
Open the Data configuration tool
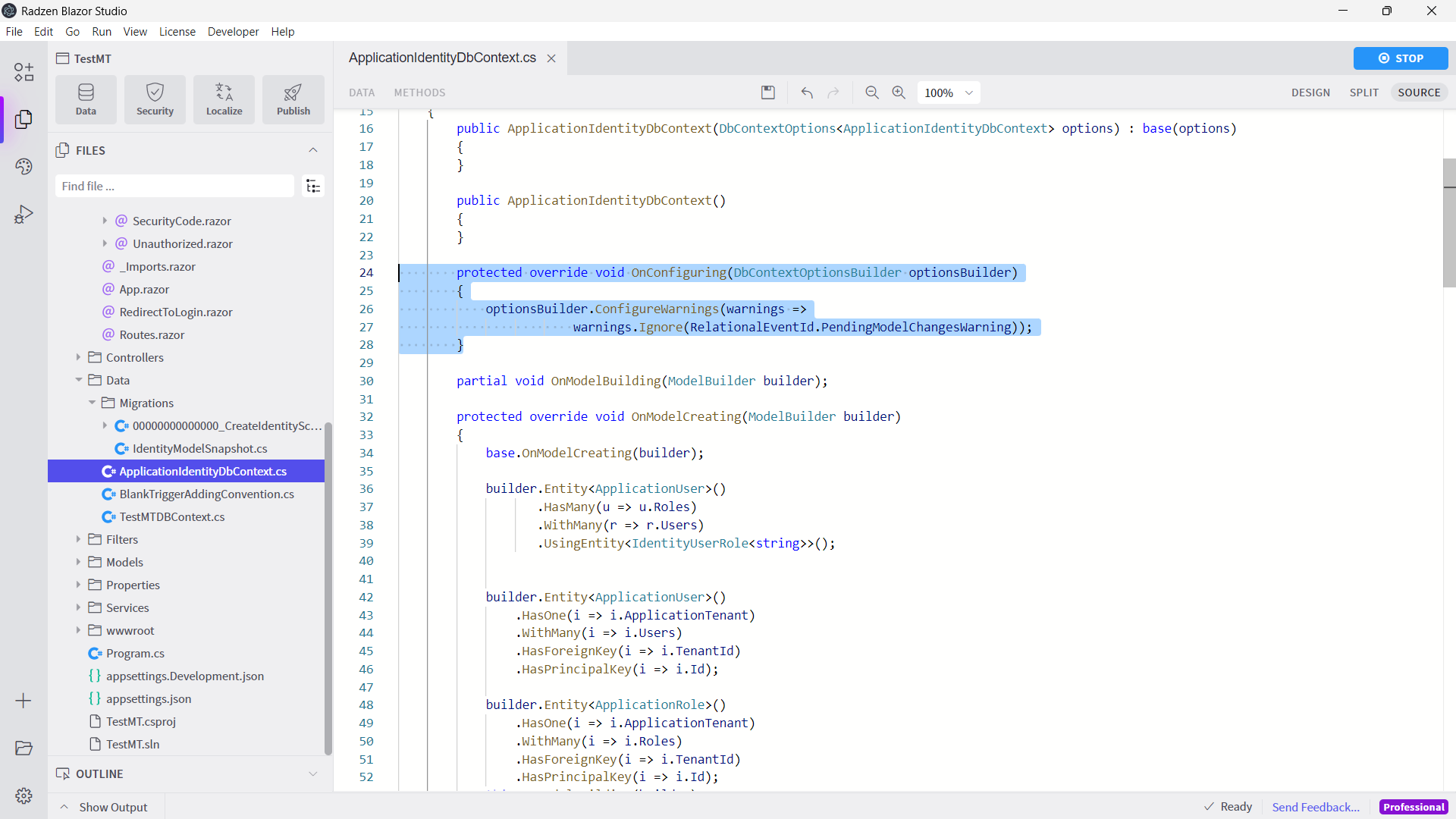[x=86, y=99]
